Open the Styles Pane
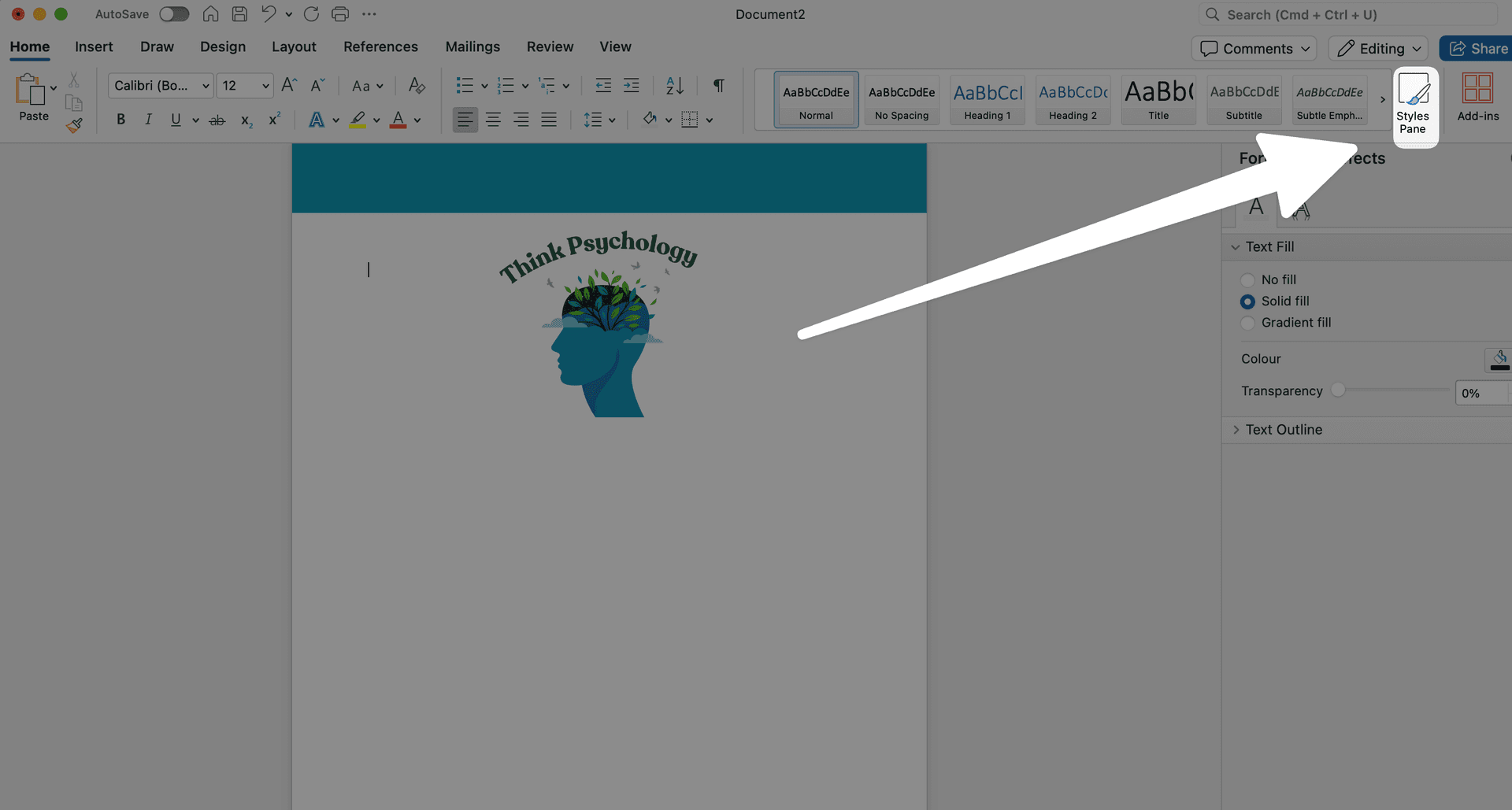The width and height of the screenshot is (1512, 810). [x=1414, y=106]
